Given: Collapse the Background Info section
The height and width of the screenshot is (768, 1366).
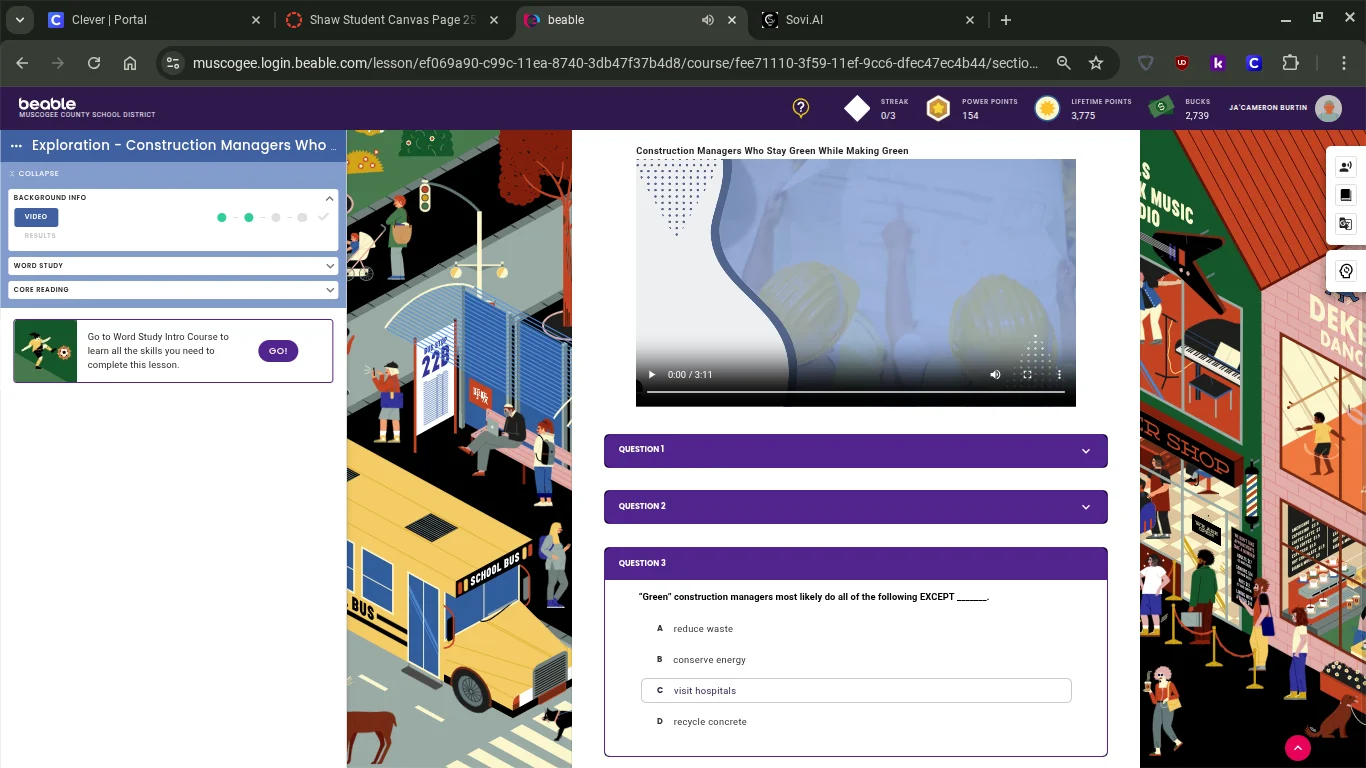Looking at the screenshot, I should coord(329,198).
